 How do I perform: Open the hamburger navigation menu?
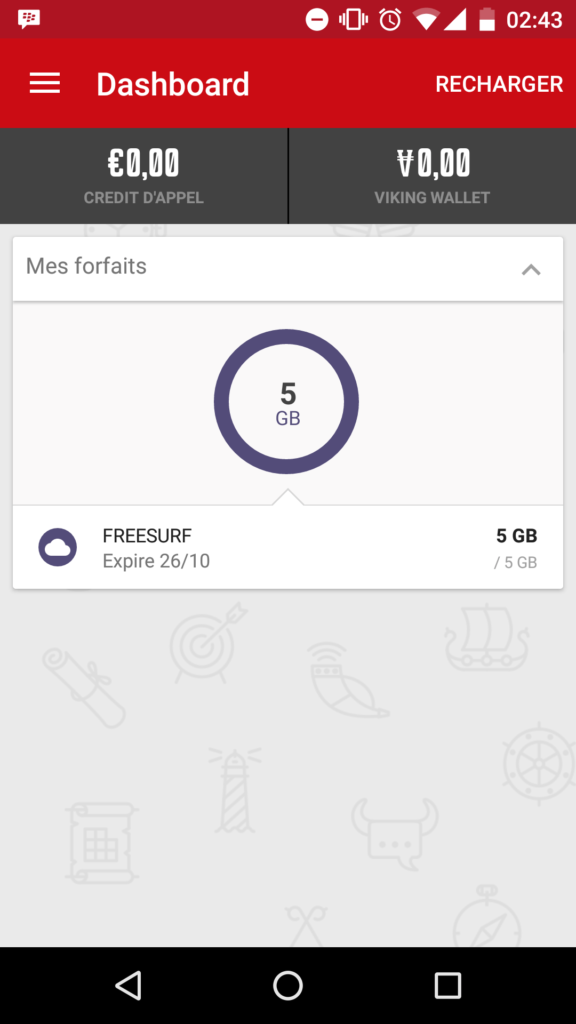(44, 83)
